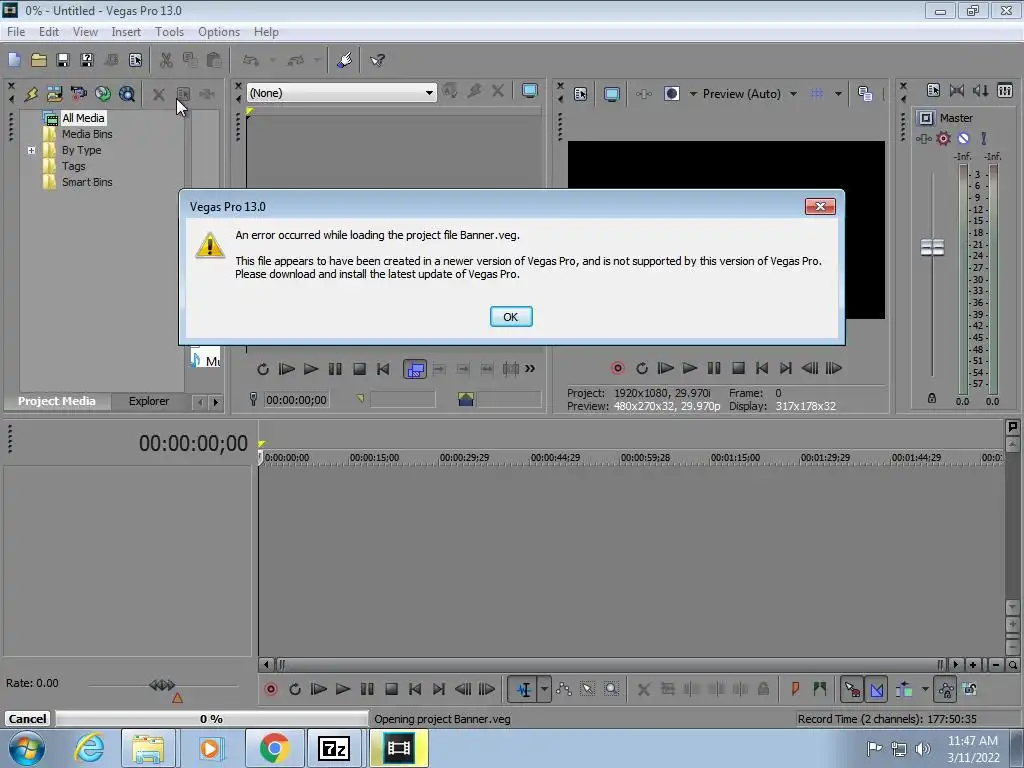Toggle the Master fader lock icon
This screenshot has width=1024, height=768.
(932, 398)
